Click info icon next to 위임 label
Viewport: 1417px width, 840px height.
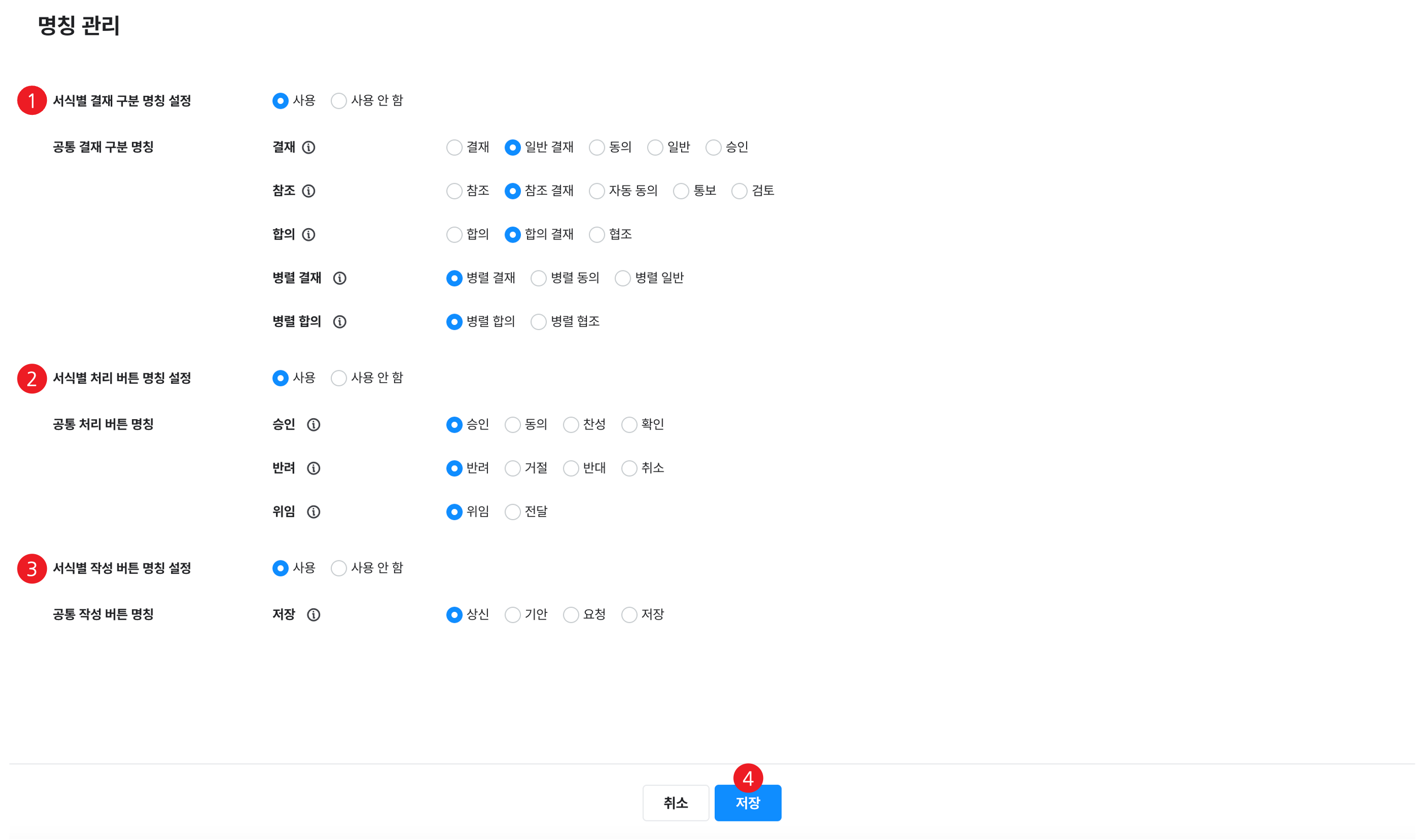pos(314,512)
